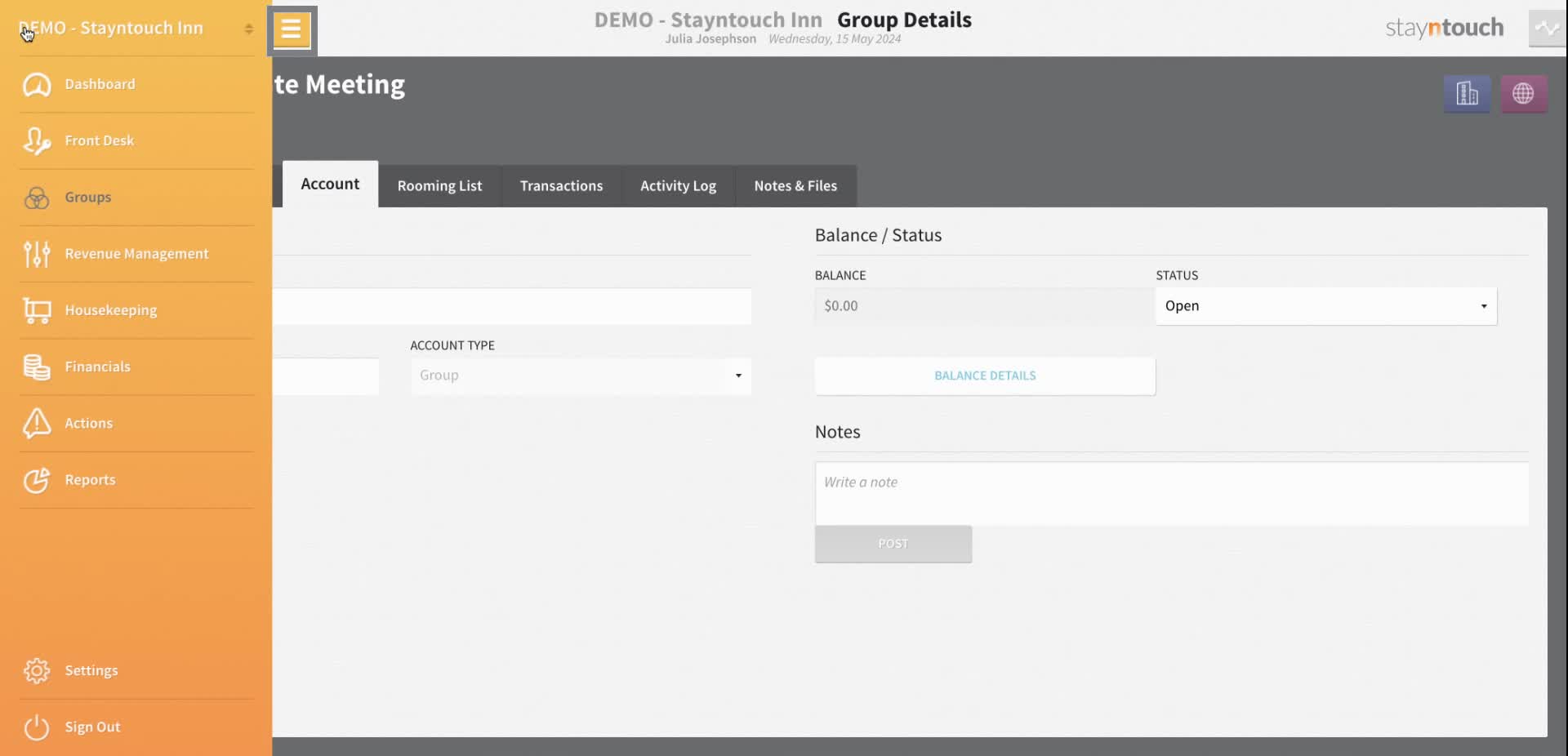Click the 'Julia Josephson' user name text

(710, 39)
